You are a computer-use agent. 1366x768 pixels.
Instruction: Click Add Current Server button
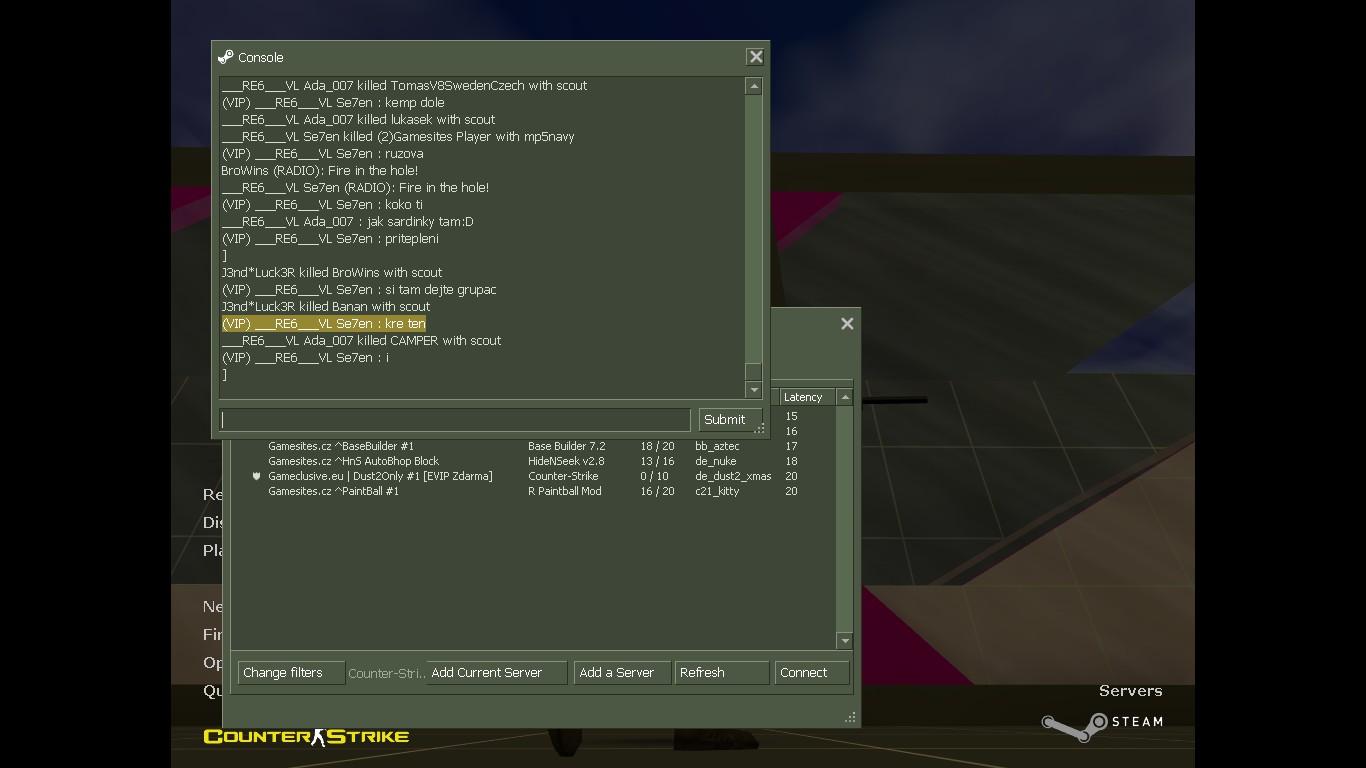[x=497, y=673]
